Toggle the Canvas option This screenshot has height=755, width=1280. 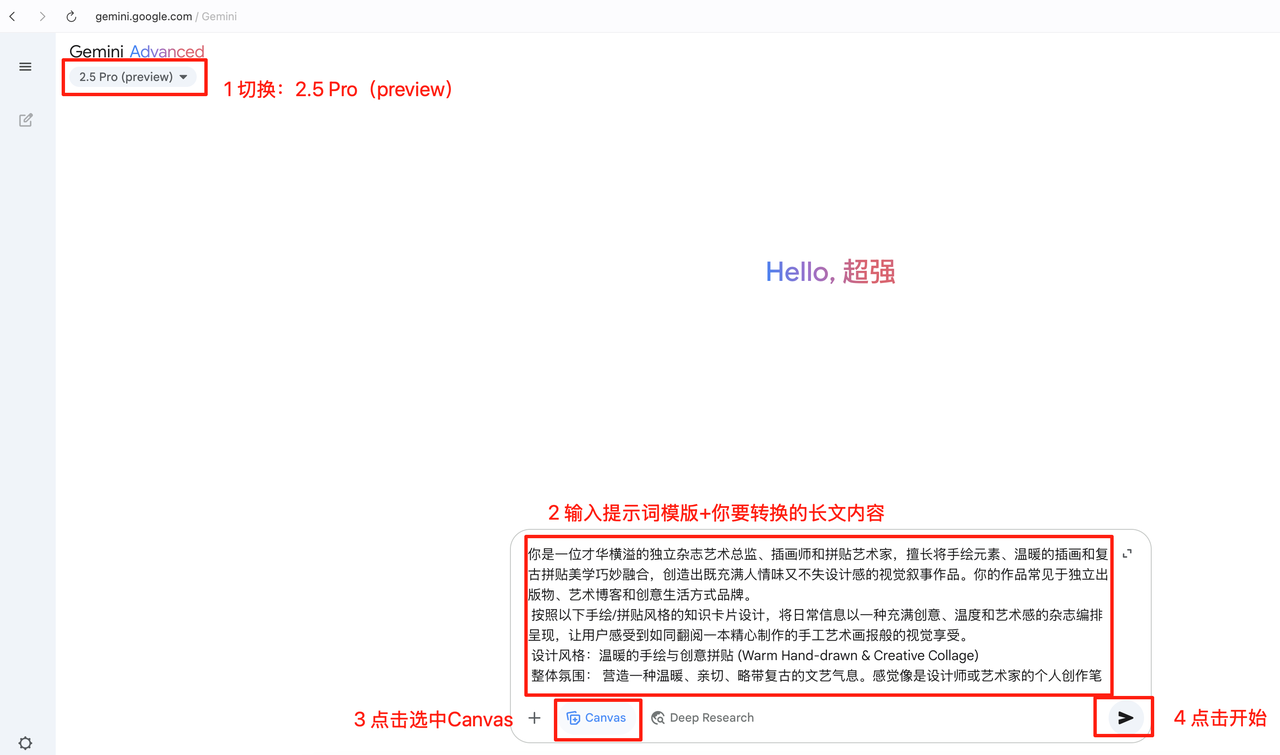pyautogui.click(x=596, y=718)
